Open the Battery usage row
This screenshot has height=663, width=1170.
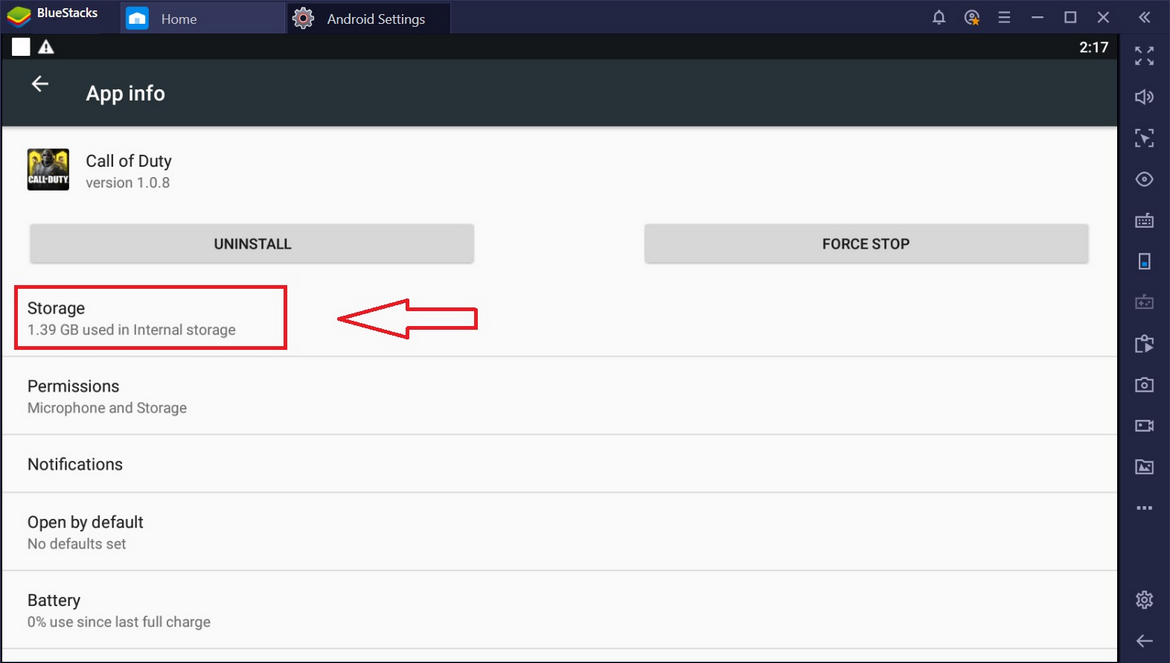point(560,610)
